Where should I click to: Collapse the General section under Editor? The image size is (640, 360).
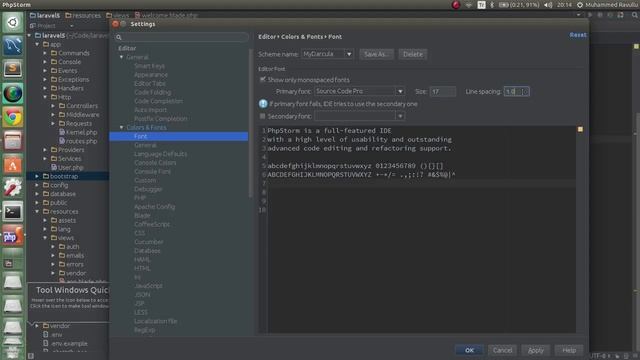121,57
